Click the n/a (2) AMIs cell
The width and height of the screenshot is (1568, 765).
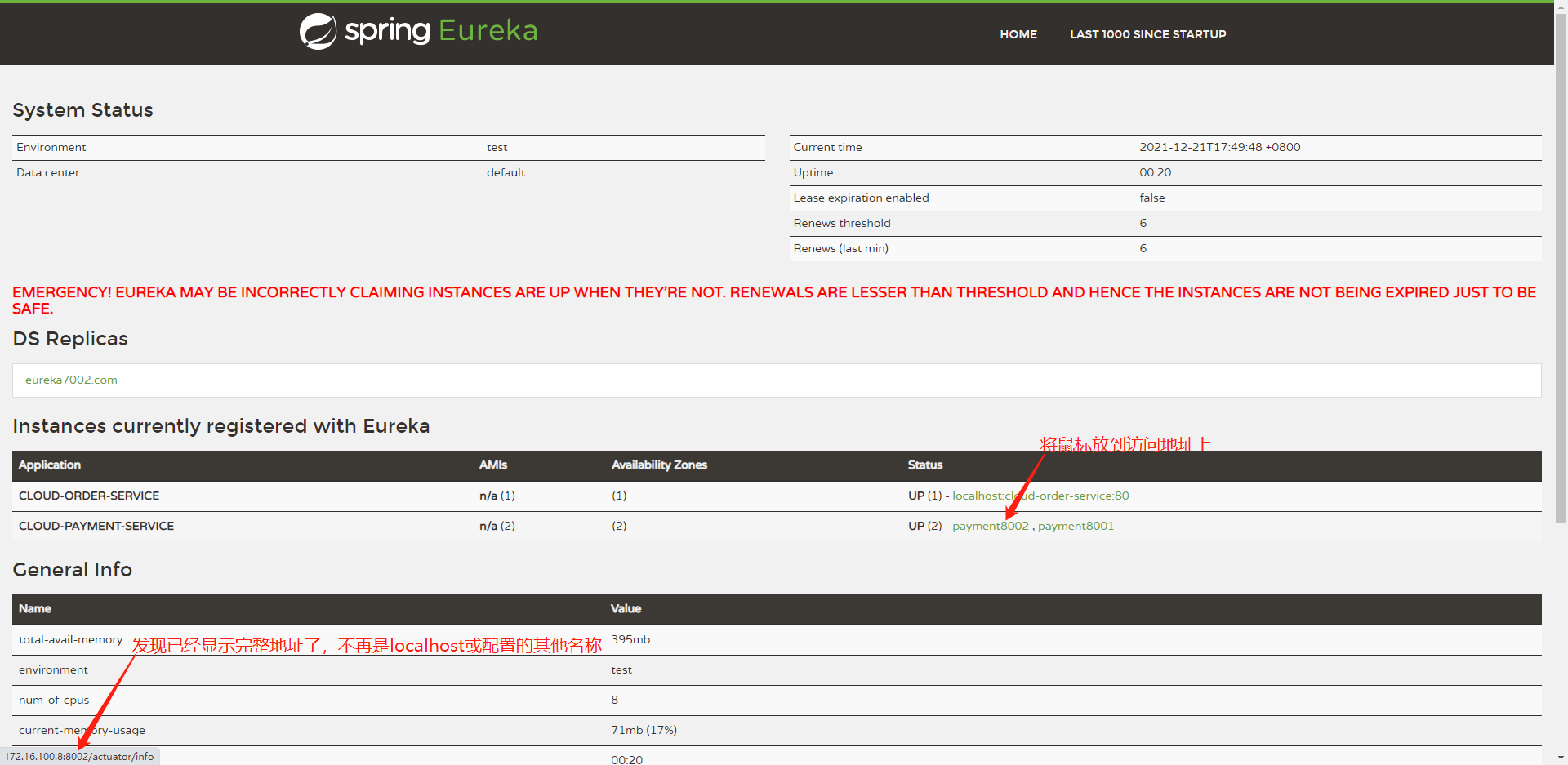[x=497, y=526]
